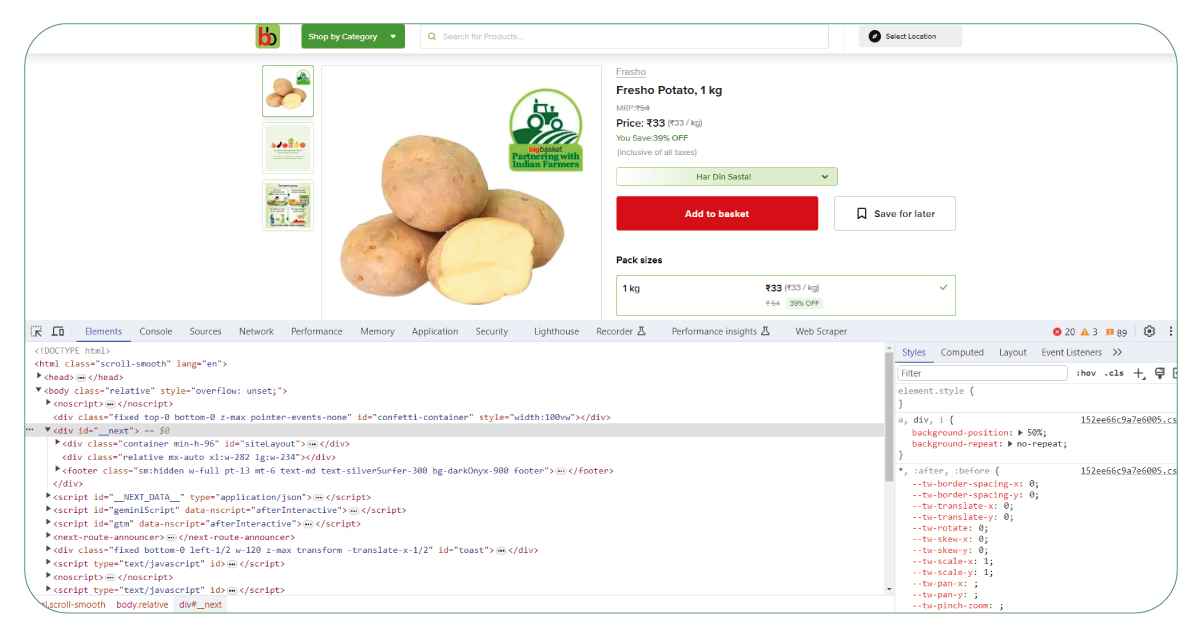Click the Select Location button
This screenshot has height=634, width=1203.
(x=910, y=37)
